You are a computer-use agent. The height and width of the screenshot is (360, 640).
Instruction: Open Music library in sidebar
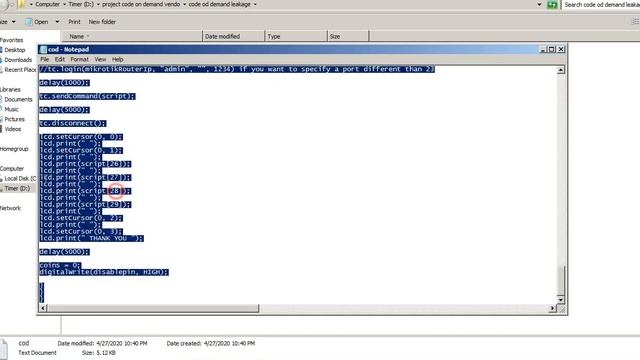coord(11,109)
